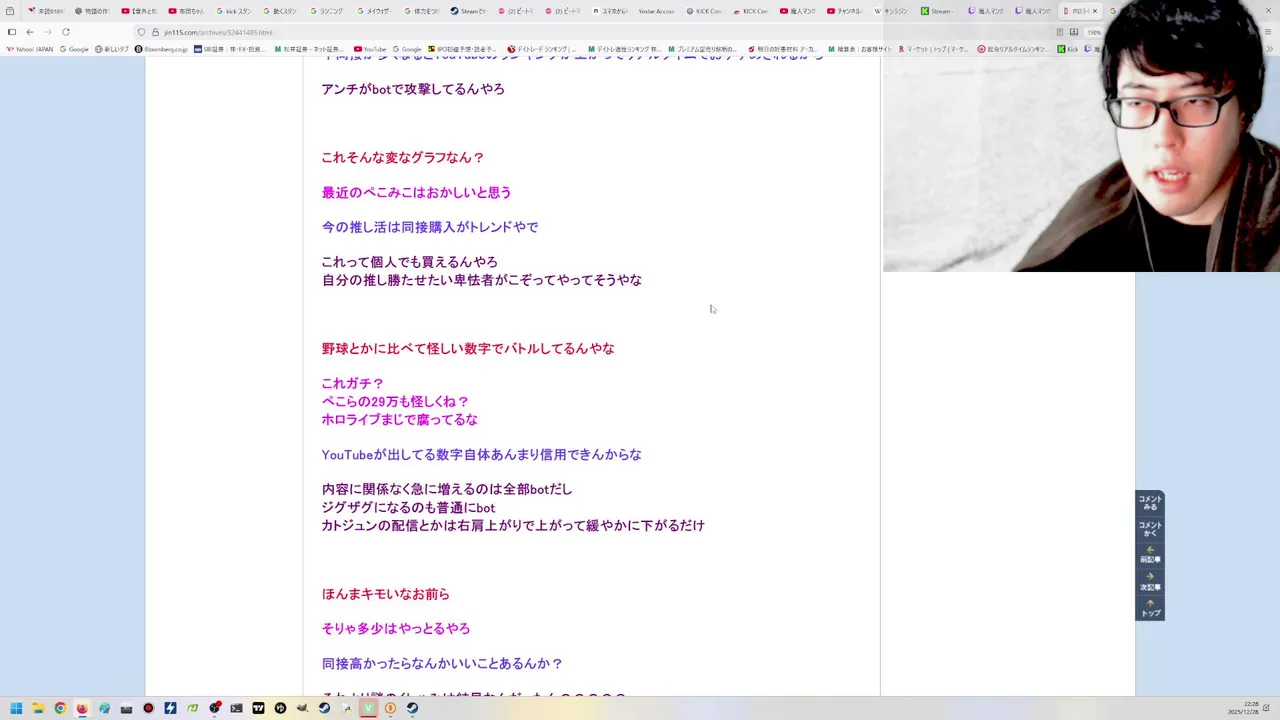Open the 総合リアルタイムランキング bookmark
The width and height of the screenshot is (1280, 720).
coord(1014,49)
